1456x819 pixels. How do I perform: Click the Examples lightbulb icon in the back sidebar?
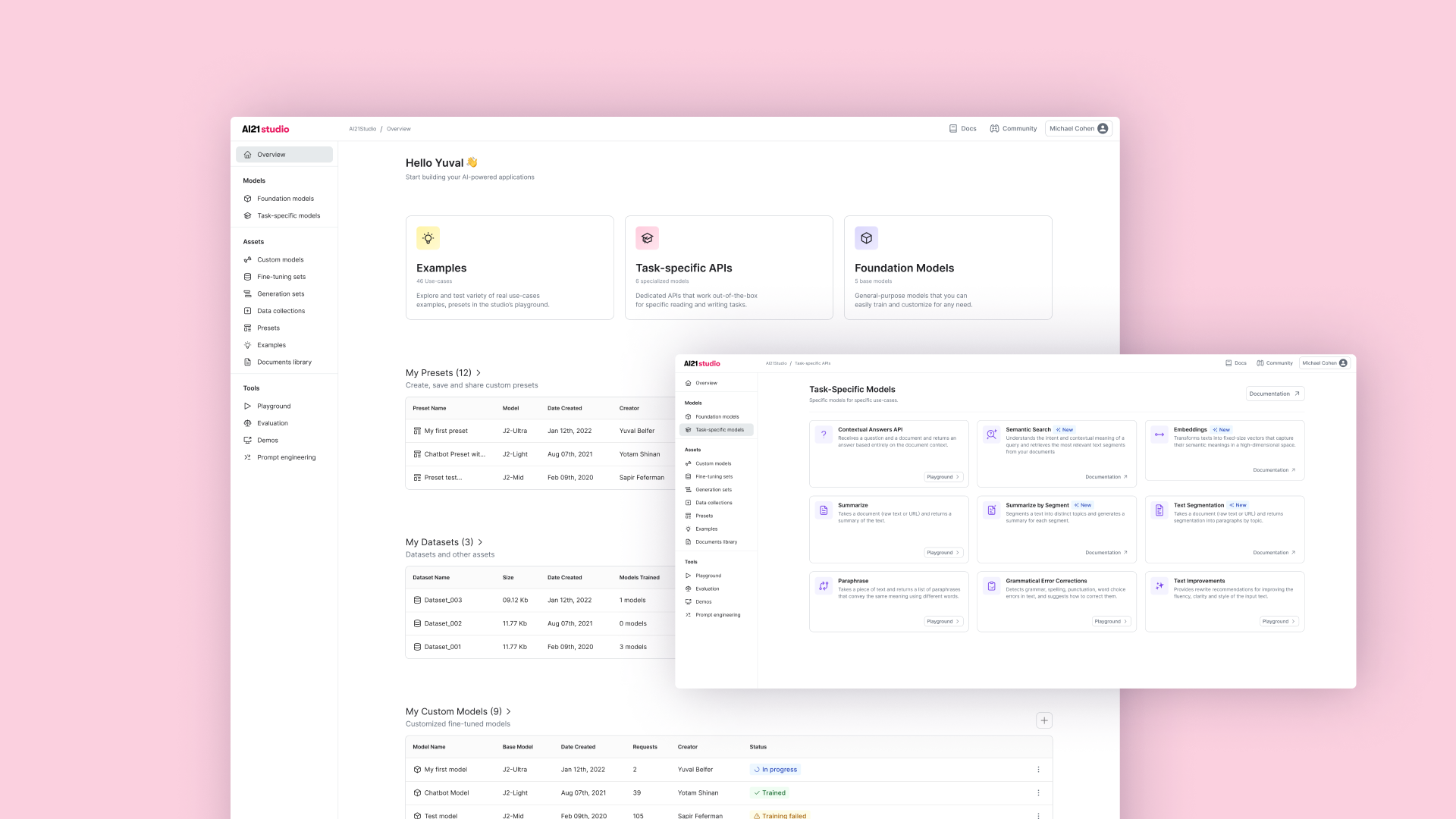click(247, 345)
